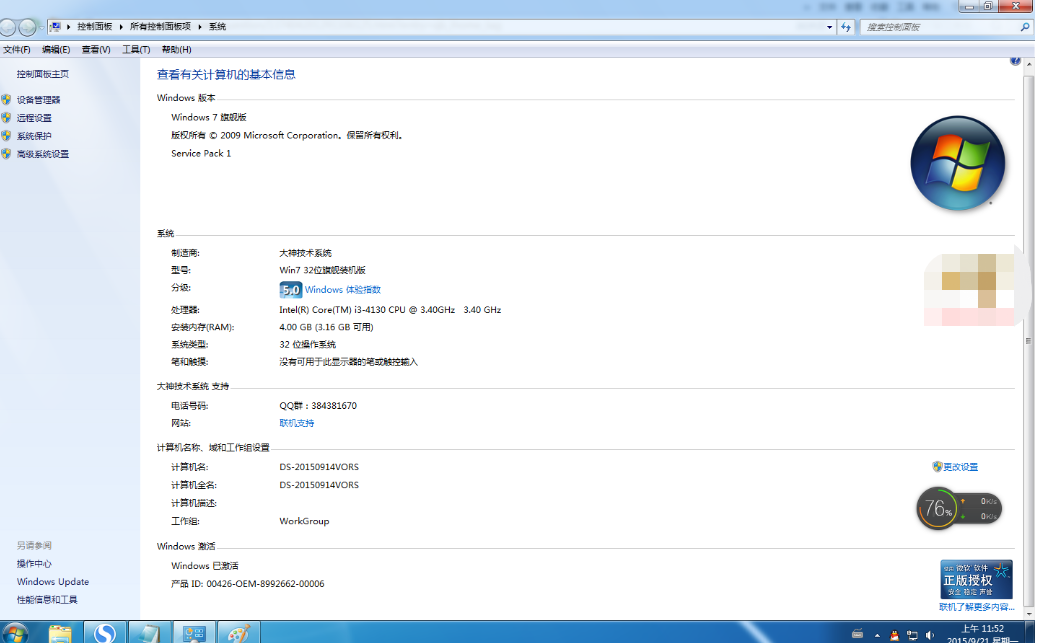Click the Intel Core i3-4130 processor text
The width and height of the screenshot is (1041, 643).
coord(390,310)
